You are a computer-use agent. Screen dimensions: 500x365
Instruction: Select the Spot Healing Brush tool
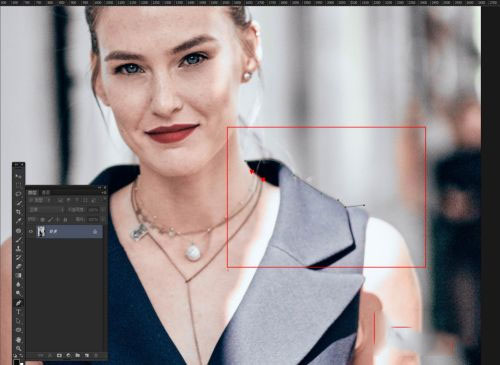pyautogui.click(x=18, y=230)
